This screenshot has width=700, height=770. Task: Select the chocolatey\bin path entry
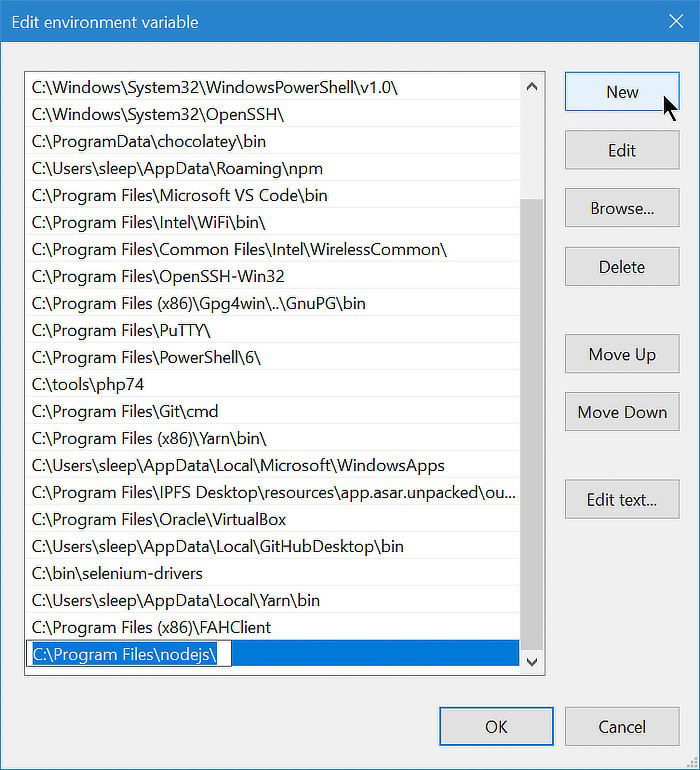point(273,141)
